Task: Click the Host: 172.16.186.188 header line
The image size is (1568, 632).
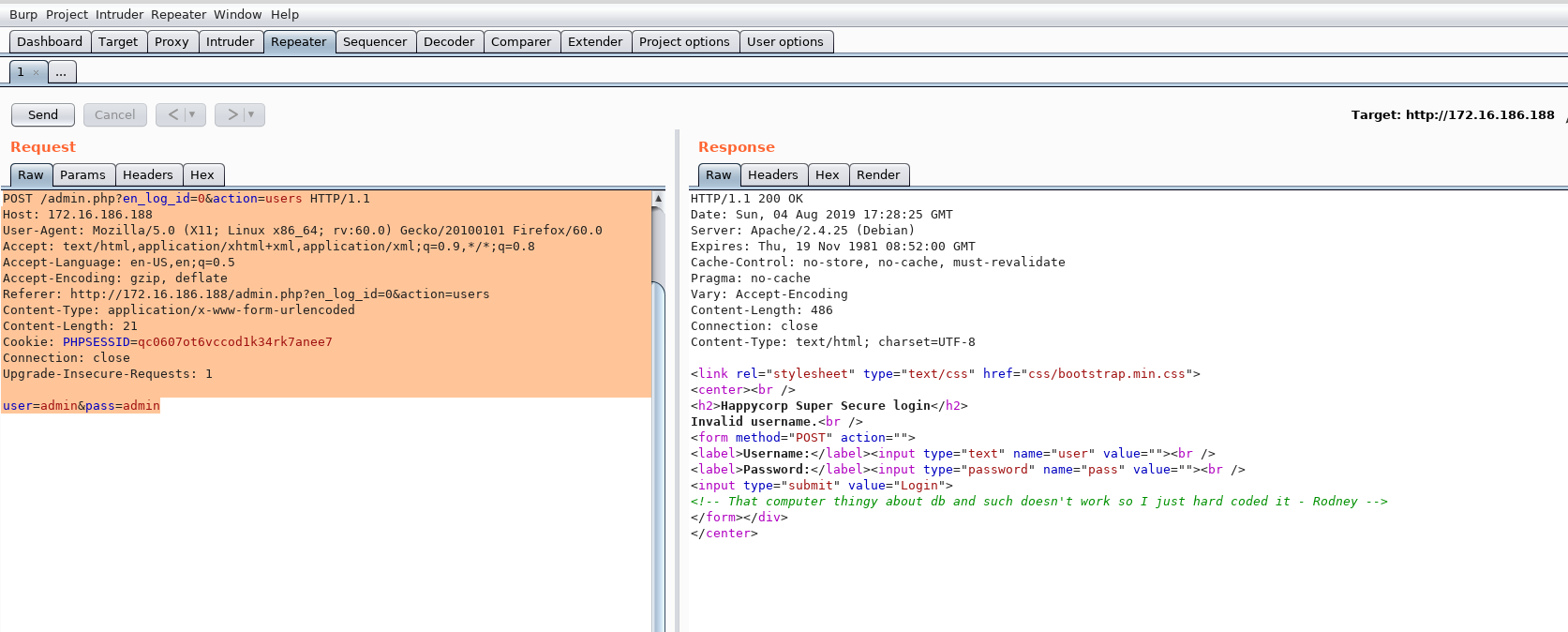Action: pos(78,215)
